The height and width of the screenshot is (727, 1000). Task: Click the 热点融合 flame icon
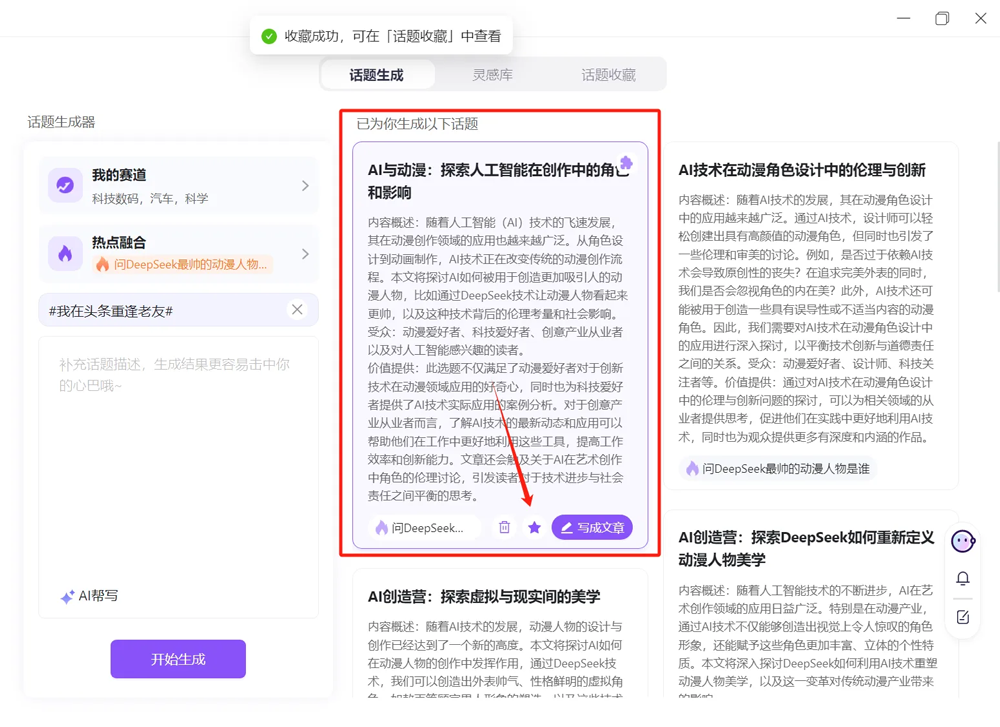click(65, 253)
